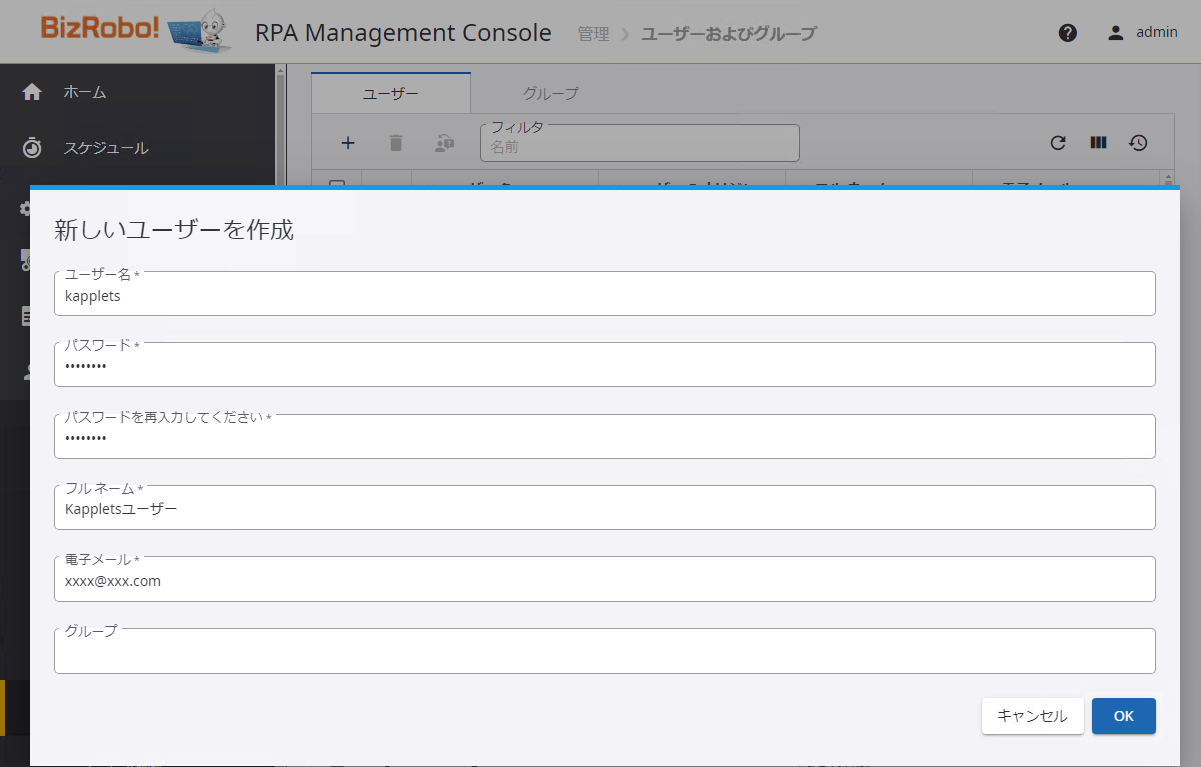Click the キャンセル button
This screenshot has width=1201, height=767.
point(1033,716)
